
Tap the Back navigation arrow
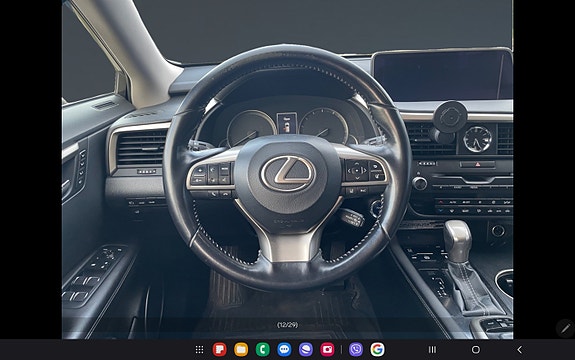point(519,350)
